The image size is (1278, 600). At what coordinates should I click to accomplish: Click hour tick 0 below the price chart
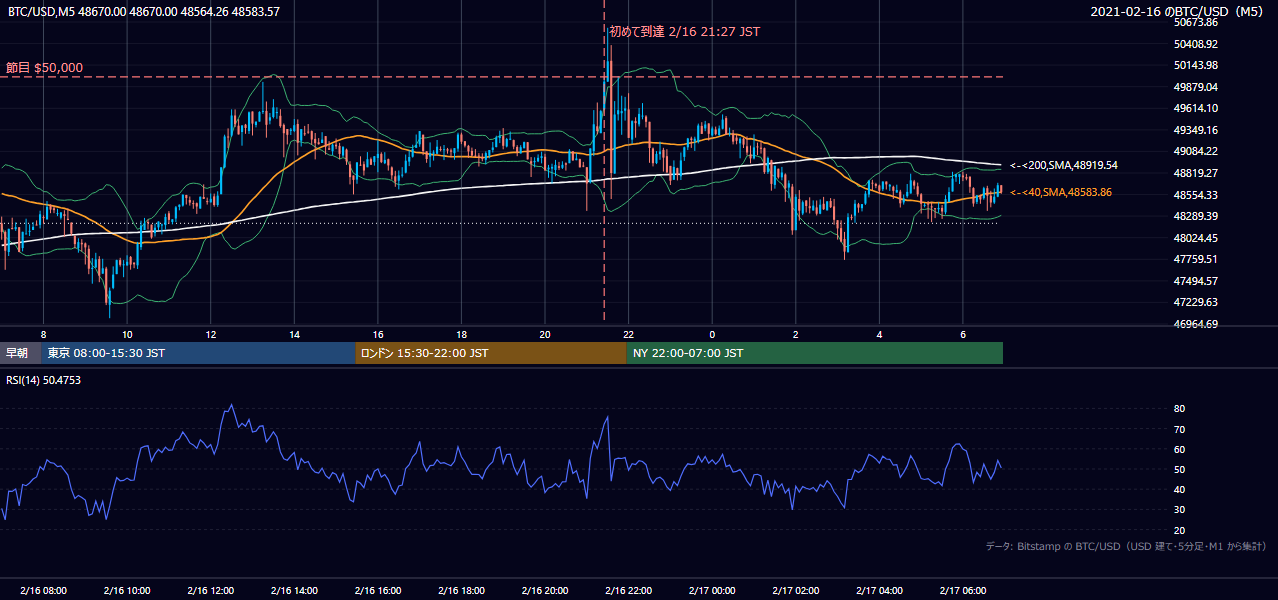712,334
